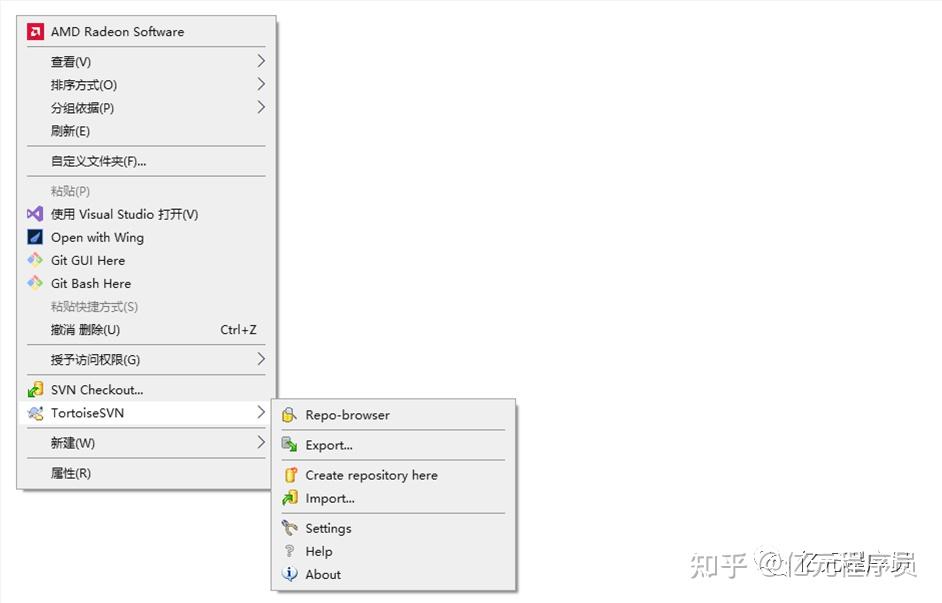942x603 pixels.
Task: Click the 查看(V) label
Action: [71, 62]
